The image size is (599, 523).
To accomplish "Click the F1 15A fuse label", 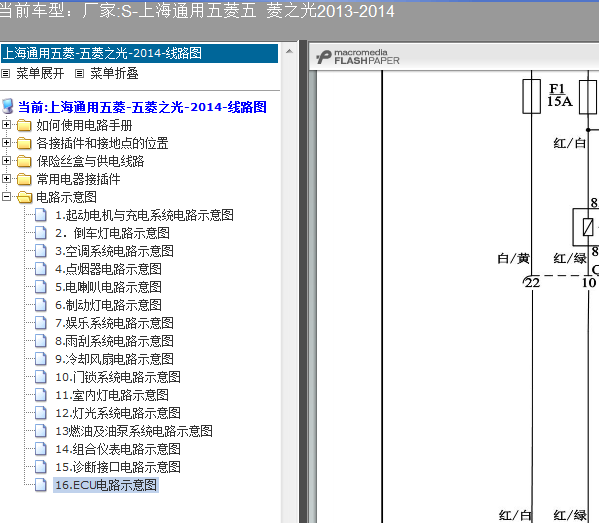I will [559, 96].
